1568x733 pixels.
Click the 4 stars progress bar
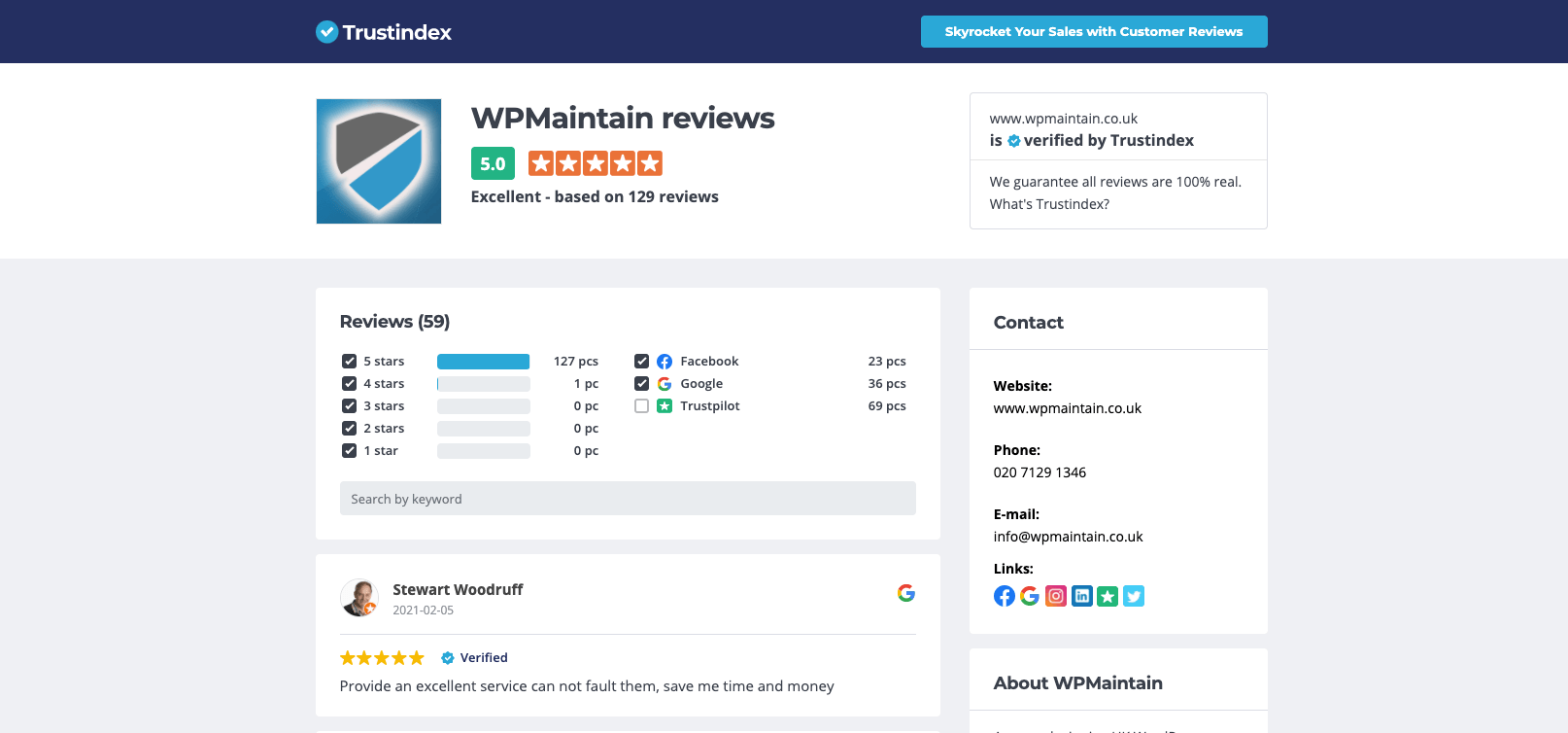(484, 384)
